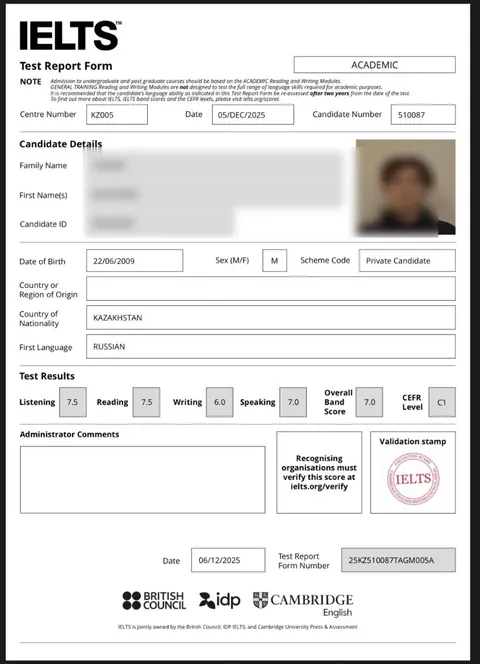
Task: Click Test Report Form Number 25KZ510087TAGM005A
Action: (399, 560)
